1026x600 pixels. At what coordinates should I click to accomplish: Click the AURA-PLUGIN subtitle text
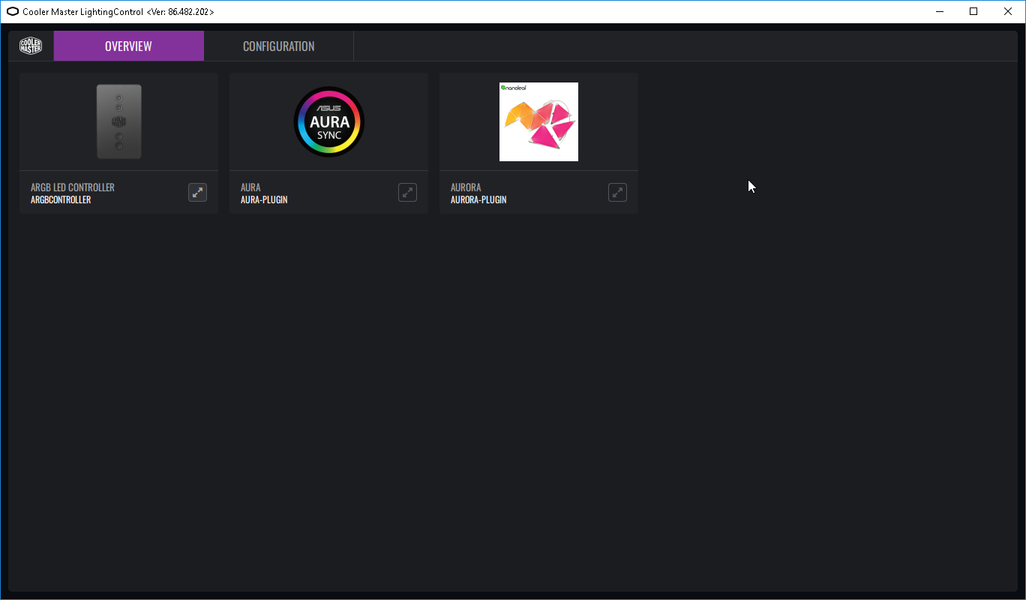point(264,200)
